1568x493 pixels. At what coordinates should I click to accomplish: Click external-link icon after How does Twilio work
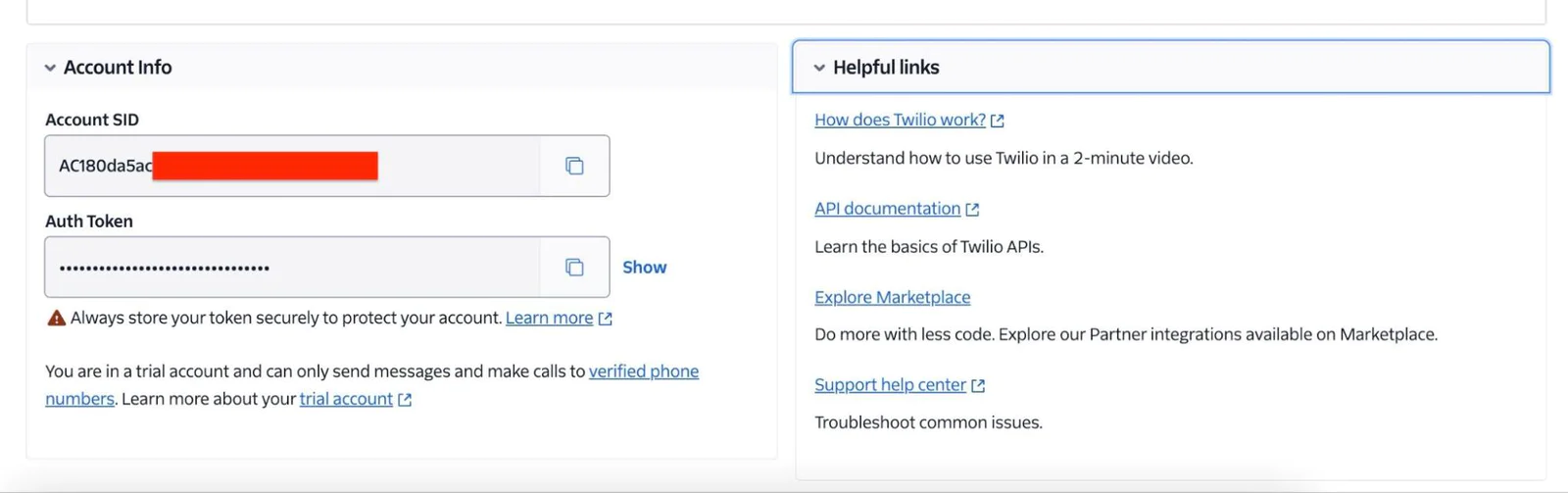click(x=998, y=121)
